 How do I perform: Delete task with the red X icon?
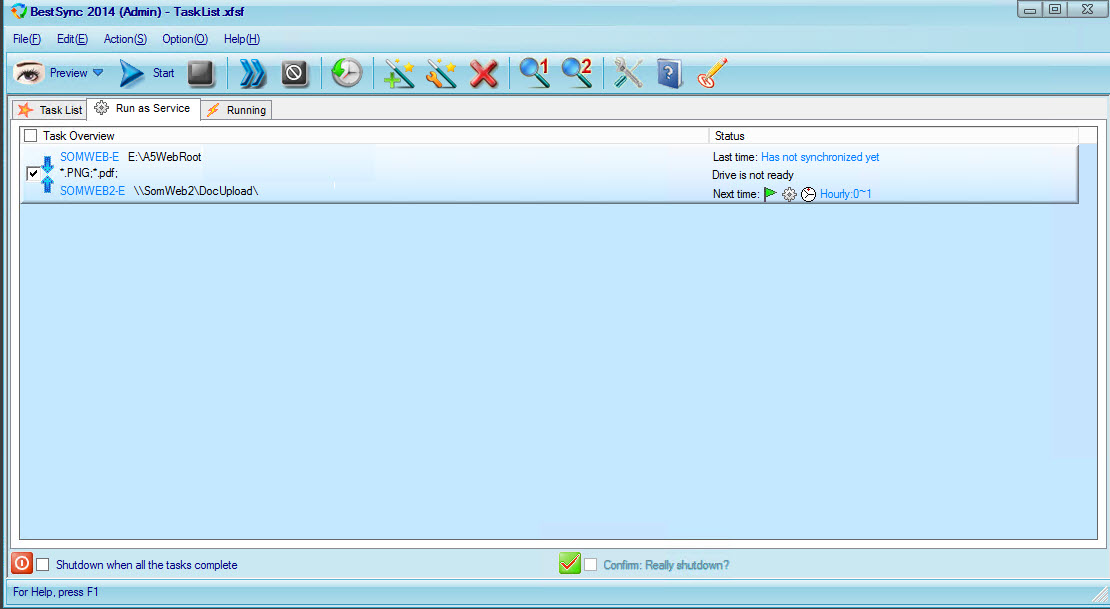[x=484, y=74]
